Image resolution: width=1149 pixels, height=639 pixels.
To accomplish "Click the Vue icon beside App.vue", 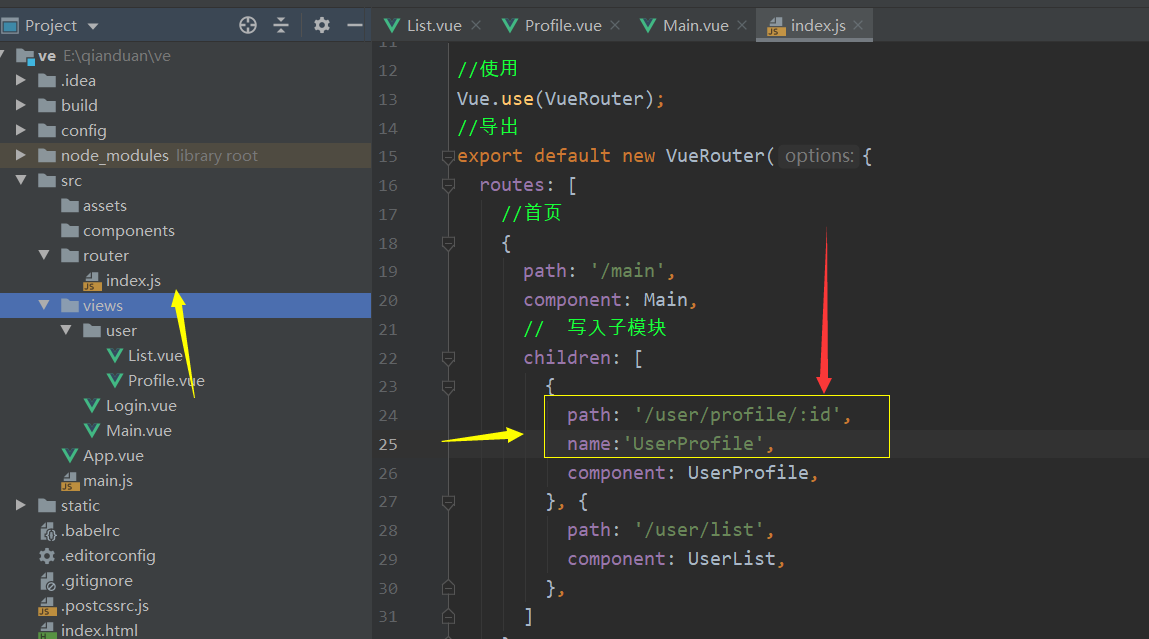I will pyautogui.click(x=70, y=456).
